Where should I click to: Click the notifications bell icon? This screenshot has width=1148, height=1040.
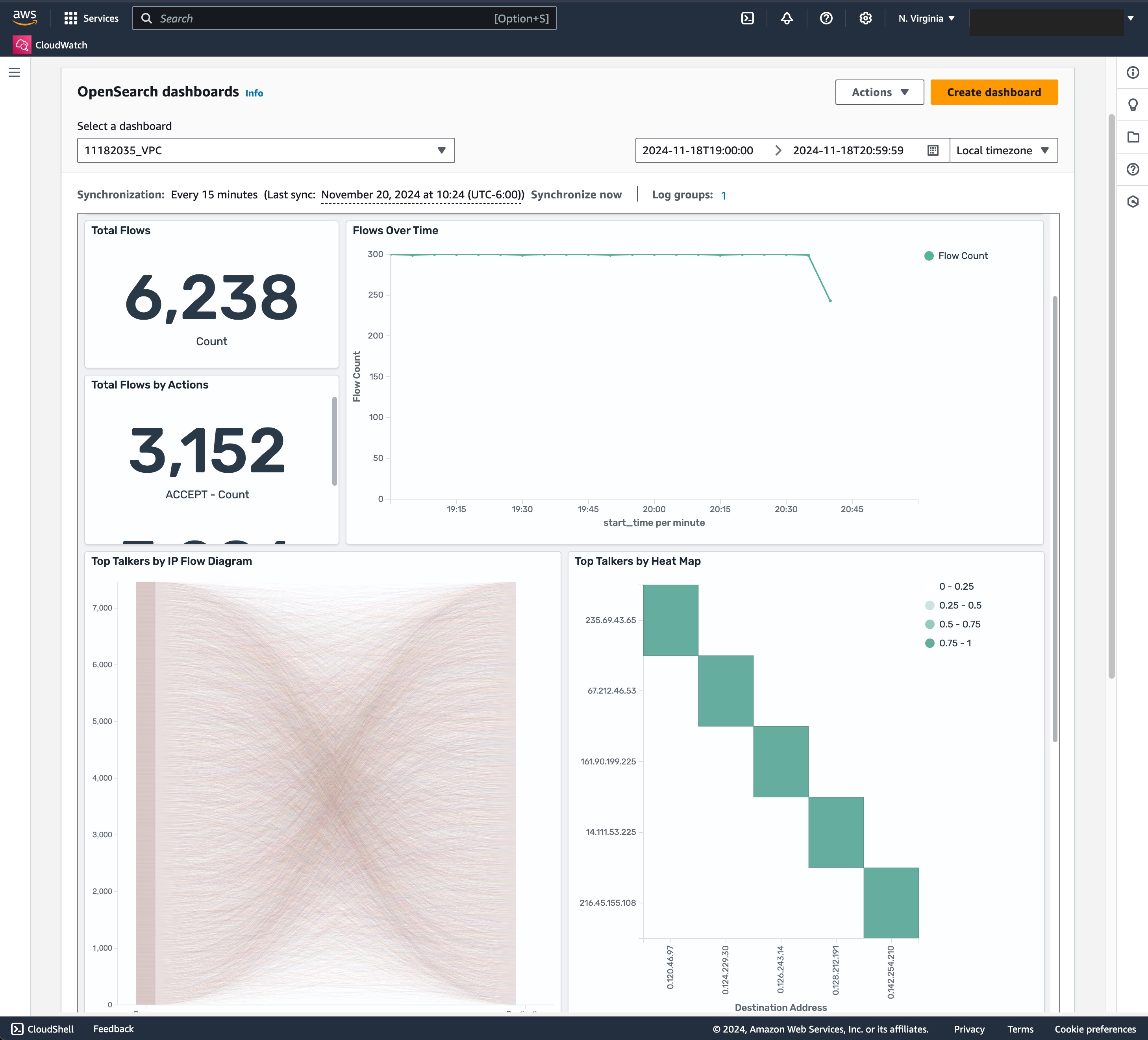pos(787,18)
